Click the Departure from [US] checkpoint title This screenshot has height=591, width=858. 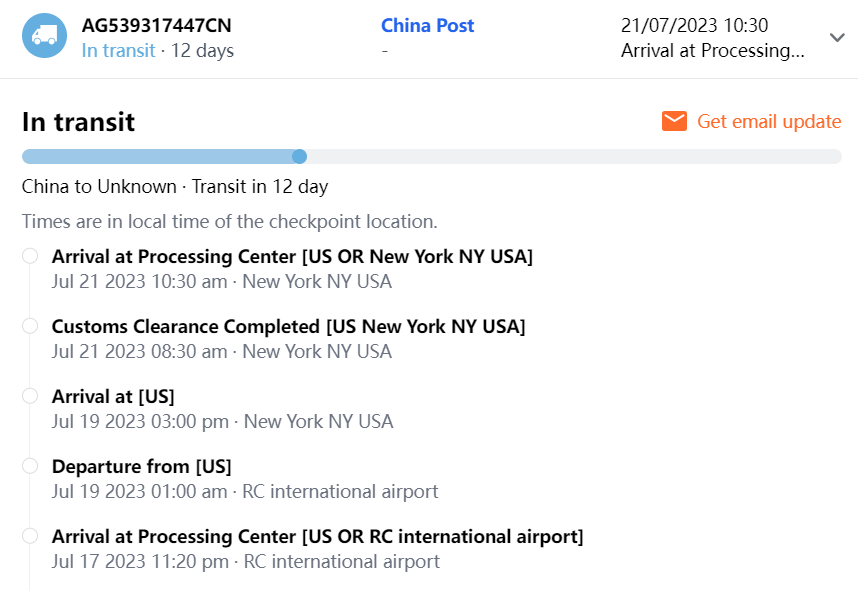141,467
